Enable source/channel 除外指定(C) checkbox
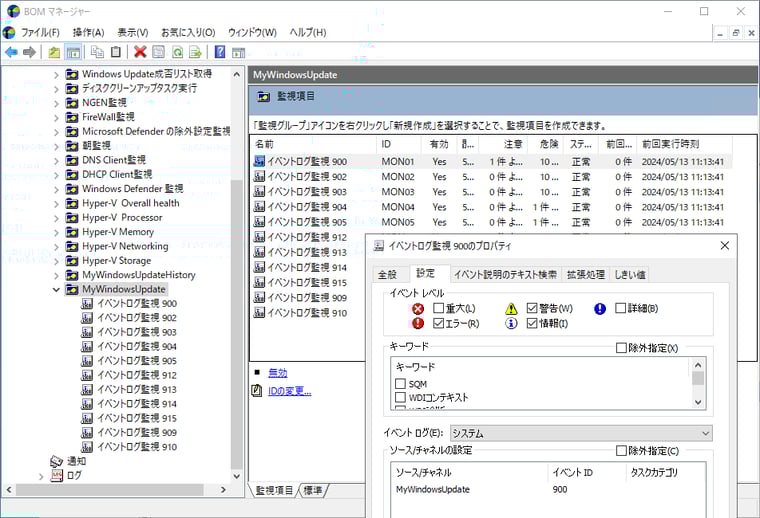 click(621, 451)
